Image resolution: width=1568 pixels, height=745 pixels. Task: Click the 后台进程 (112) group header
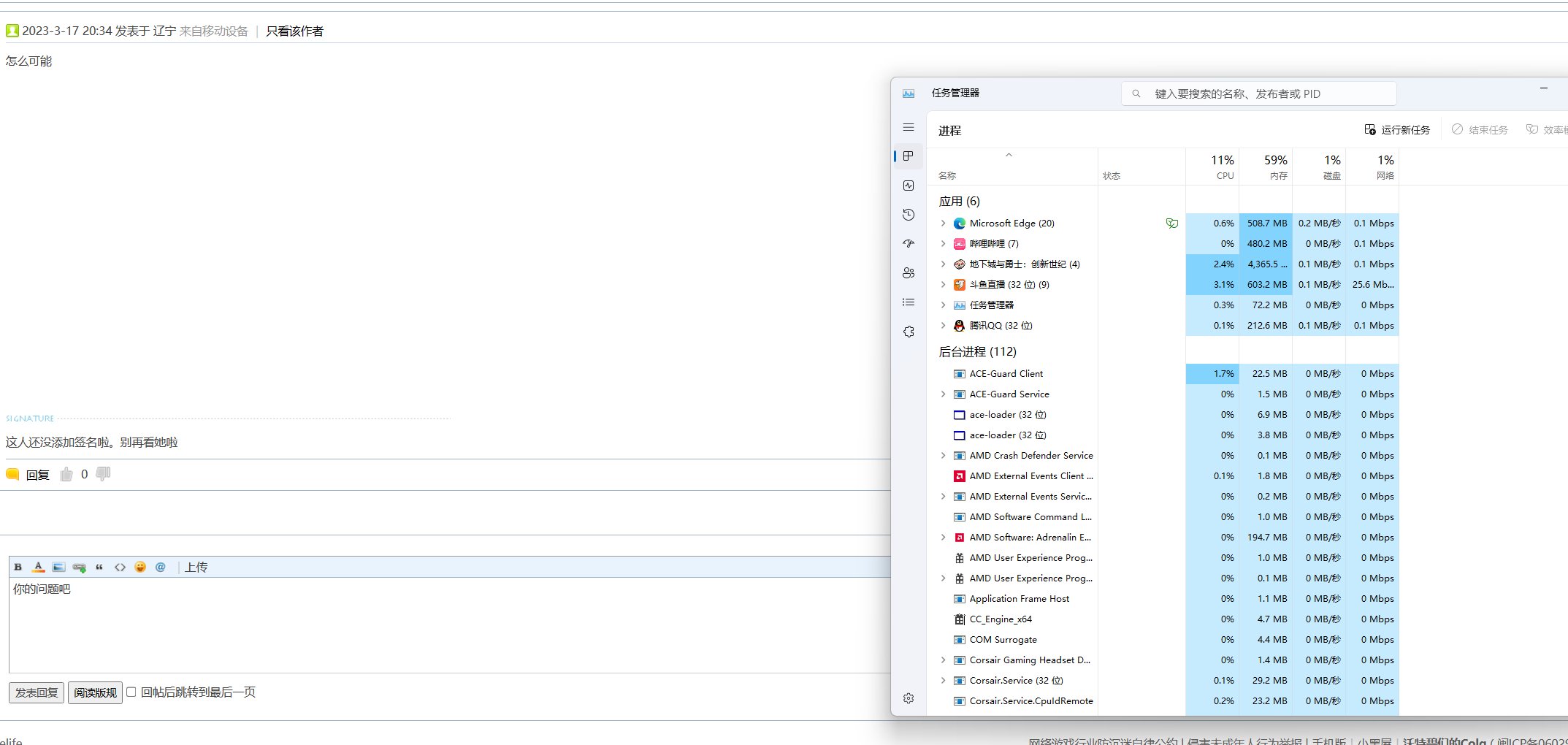[x=977, y=351]
